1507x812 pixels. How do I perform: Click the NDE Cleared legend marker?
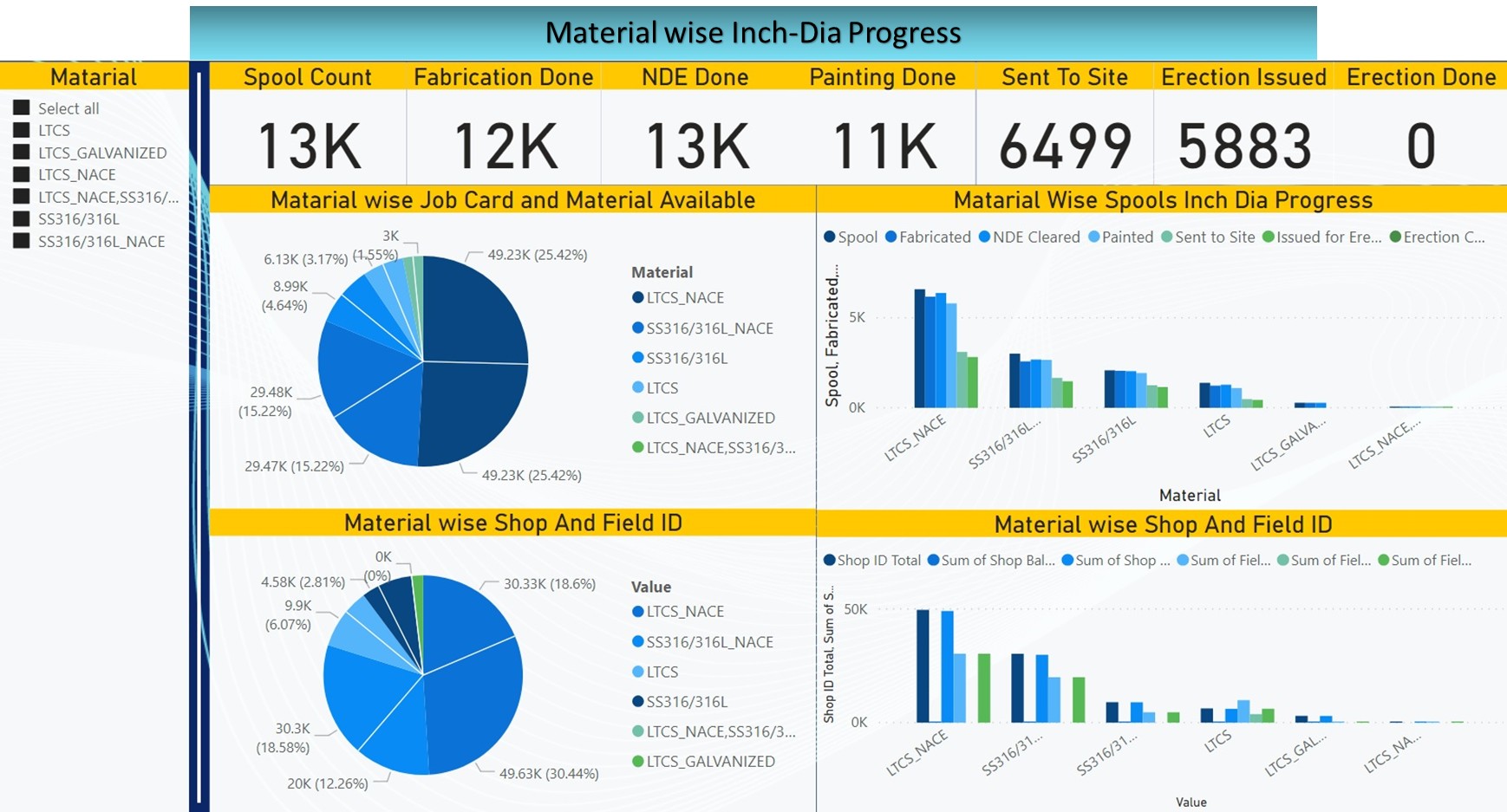(x=984, y=237)
